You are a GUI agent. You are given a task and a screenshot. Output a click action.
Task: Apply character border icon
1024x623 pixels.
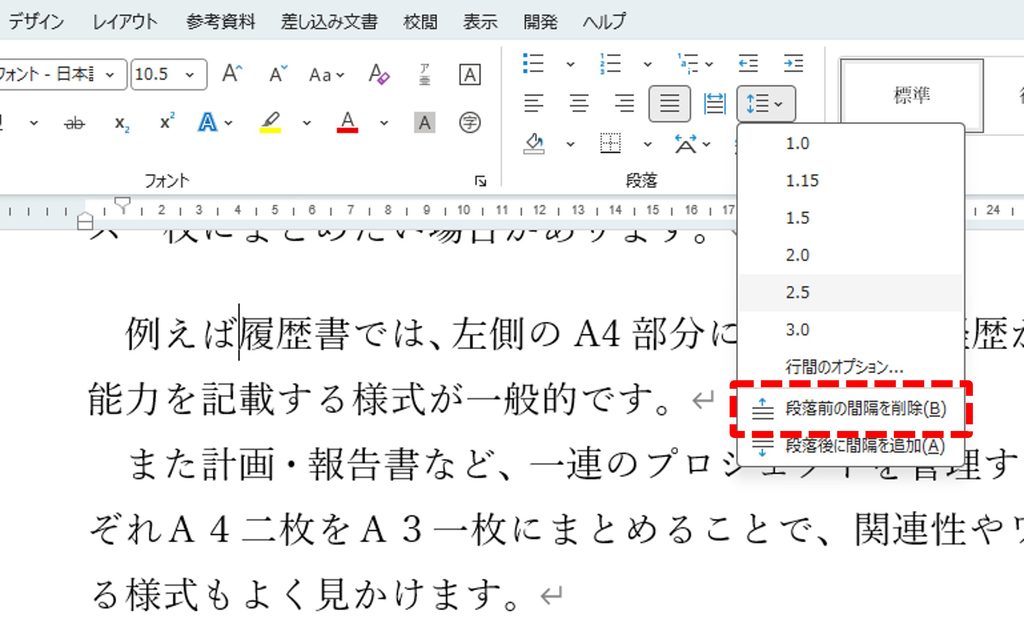pyautogui.click(x=470, y=74)
